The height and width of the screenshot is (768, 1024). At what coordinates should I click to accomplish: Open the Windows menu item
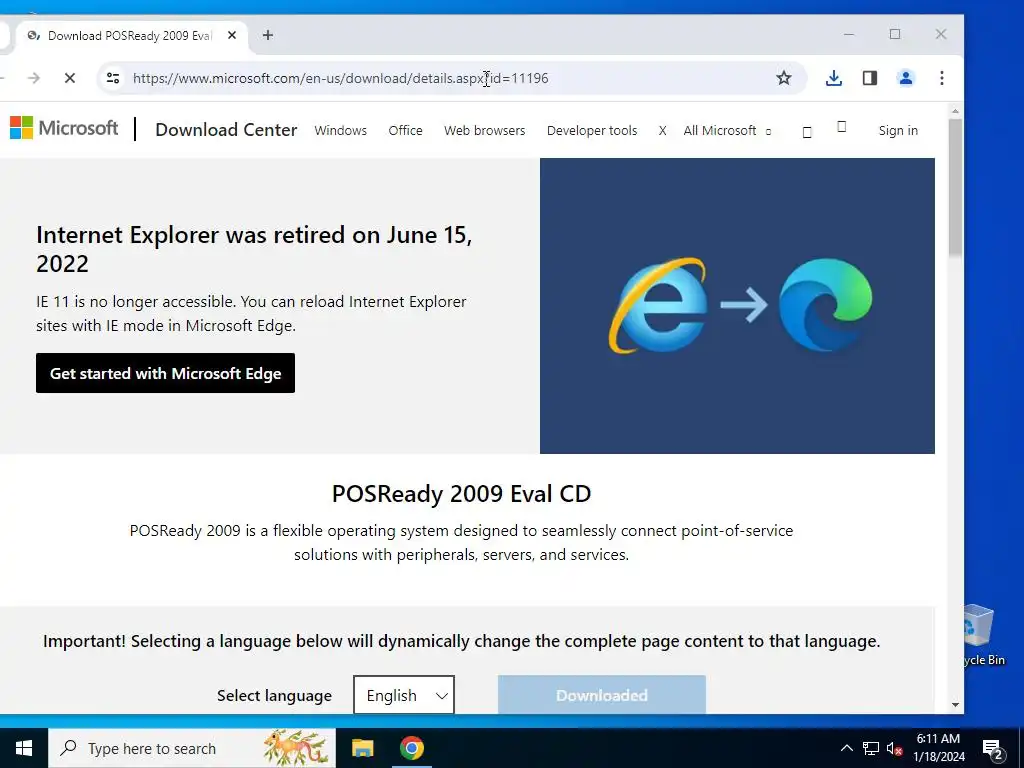click(x=340, y=131)
